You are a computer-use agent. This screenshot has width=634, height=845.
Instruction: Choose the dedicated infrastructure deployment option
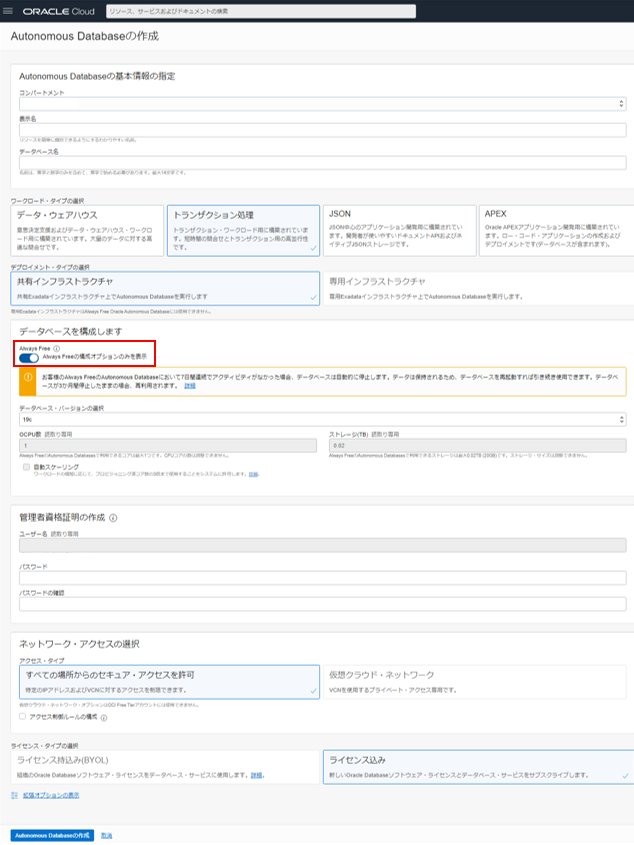[x=478, y=288]
